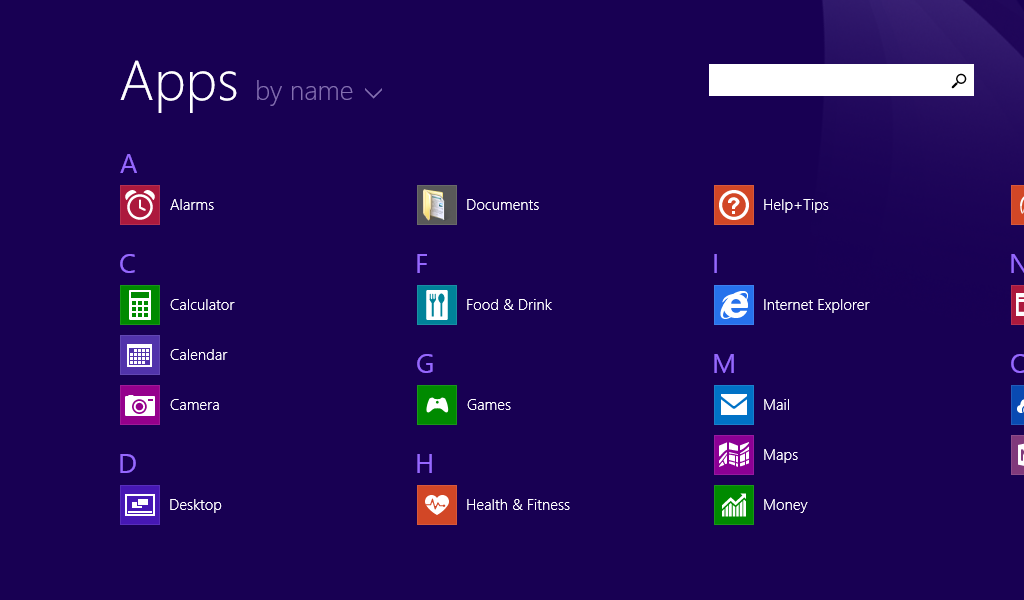Start the Camera app icon
This screenshot has width=1024, height=600.
pyautogui.click(x=140, y=405)
